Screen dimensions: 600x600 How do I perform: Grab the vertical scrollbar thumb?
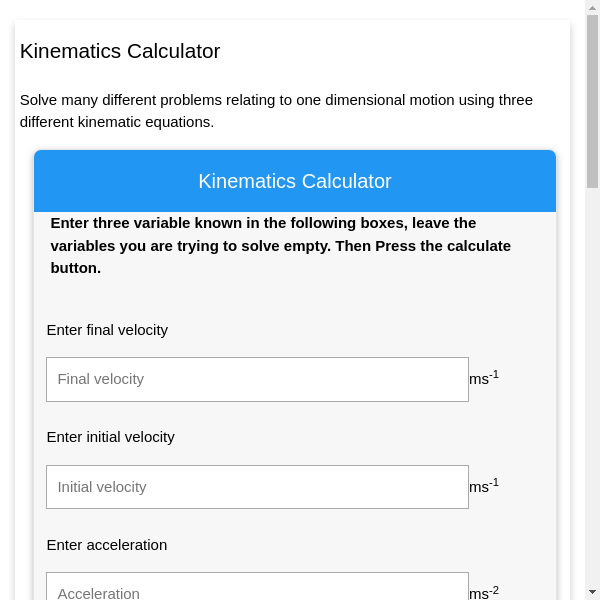(x=592, y=100)
